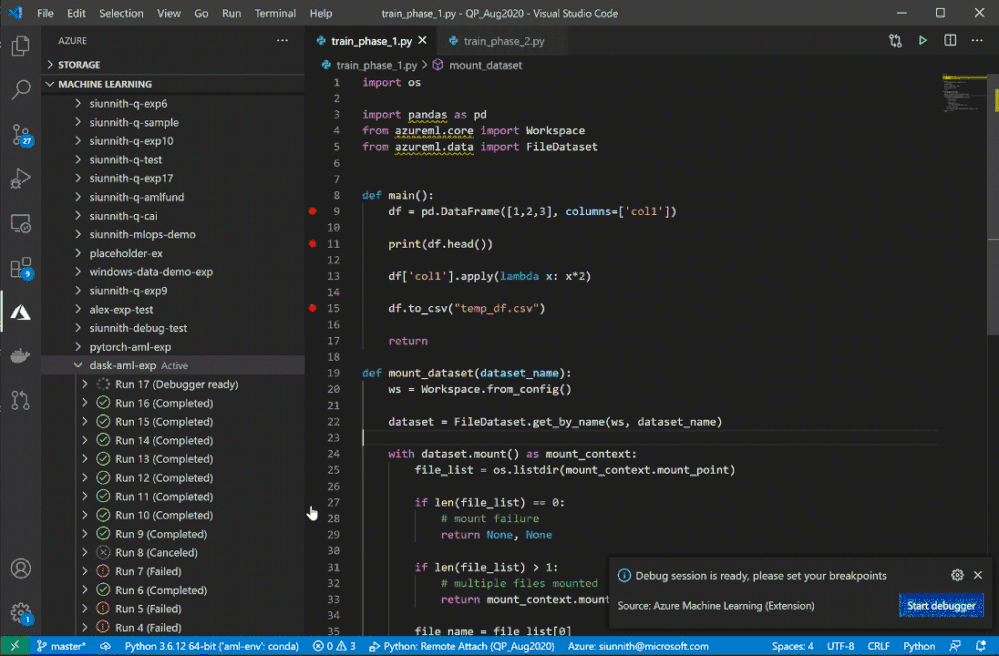Click Split Editor icon in editor toolbar

(950, 41)
